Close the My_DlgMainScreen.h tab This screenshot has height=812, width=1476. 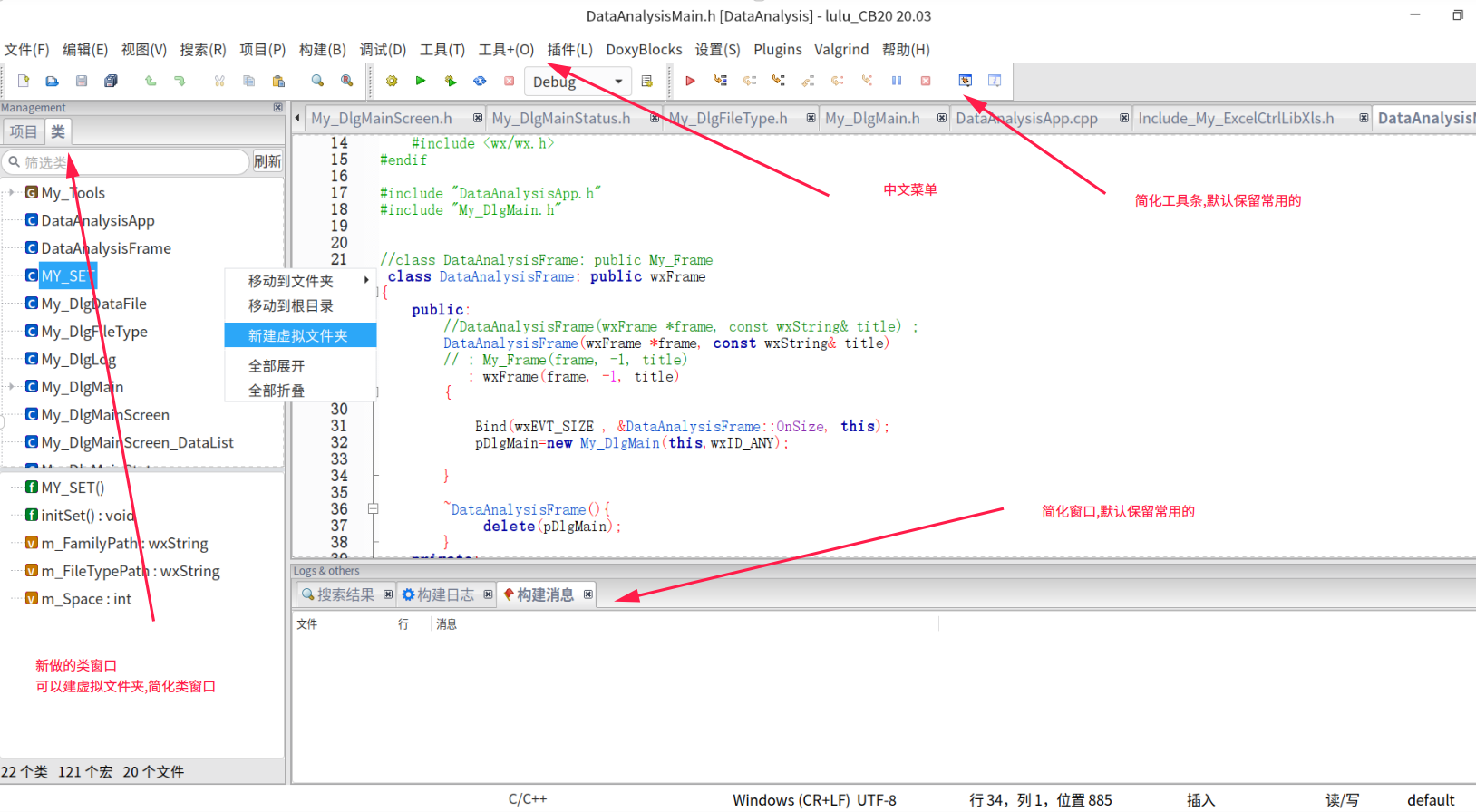tap(478, 118)
